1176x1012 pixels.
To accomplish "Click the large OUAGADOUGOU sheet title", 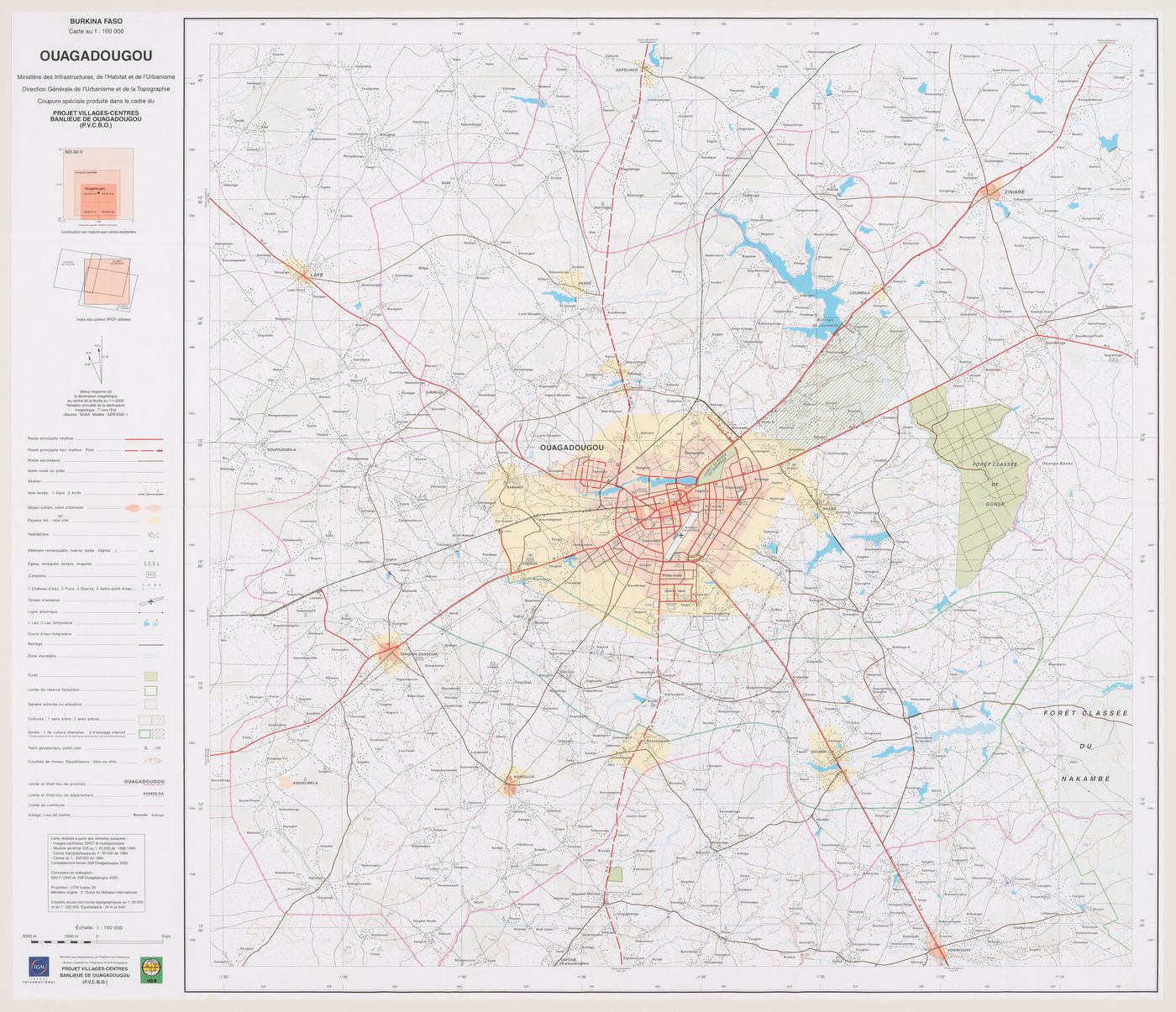I will tap(96, 56).
